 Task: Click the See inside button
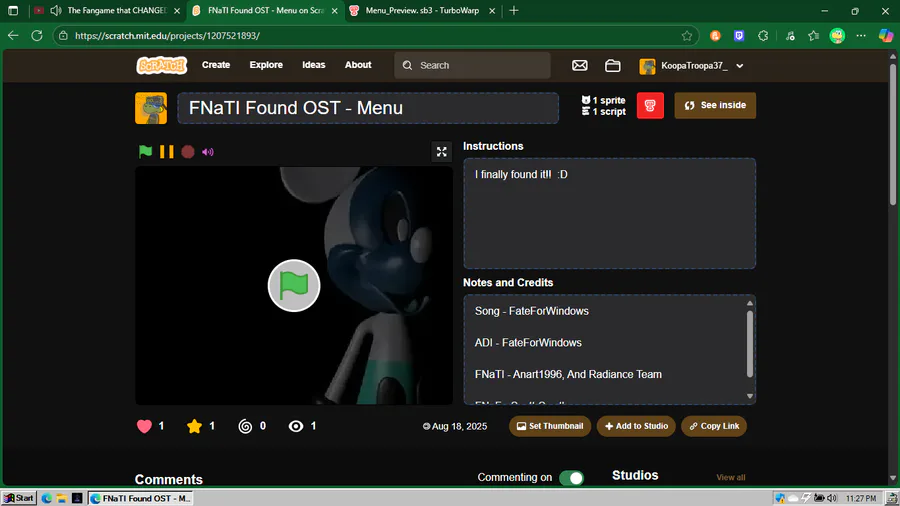(715, 106)
